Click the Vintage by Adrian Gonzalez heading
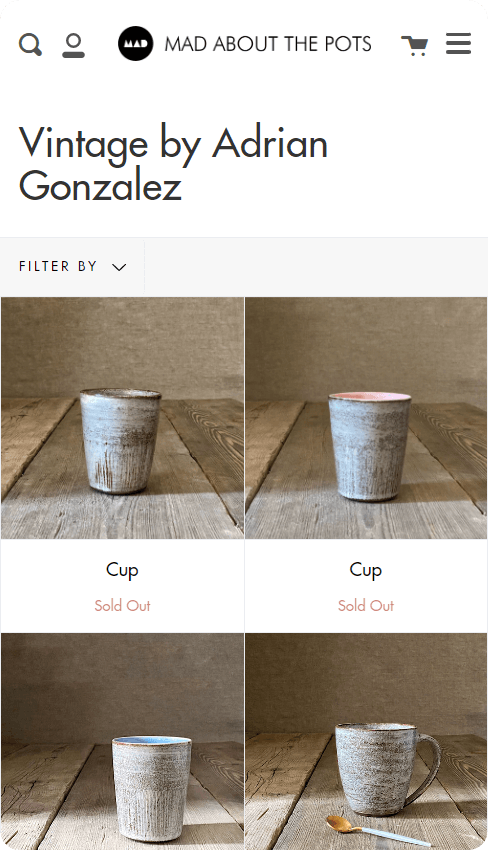Image resolution: width=488 pixels, height=850 pixels. (x=174, y=164)
